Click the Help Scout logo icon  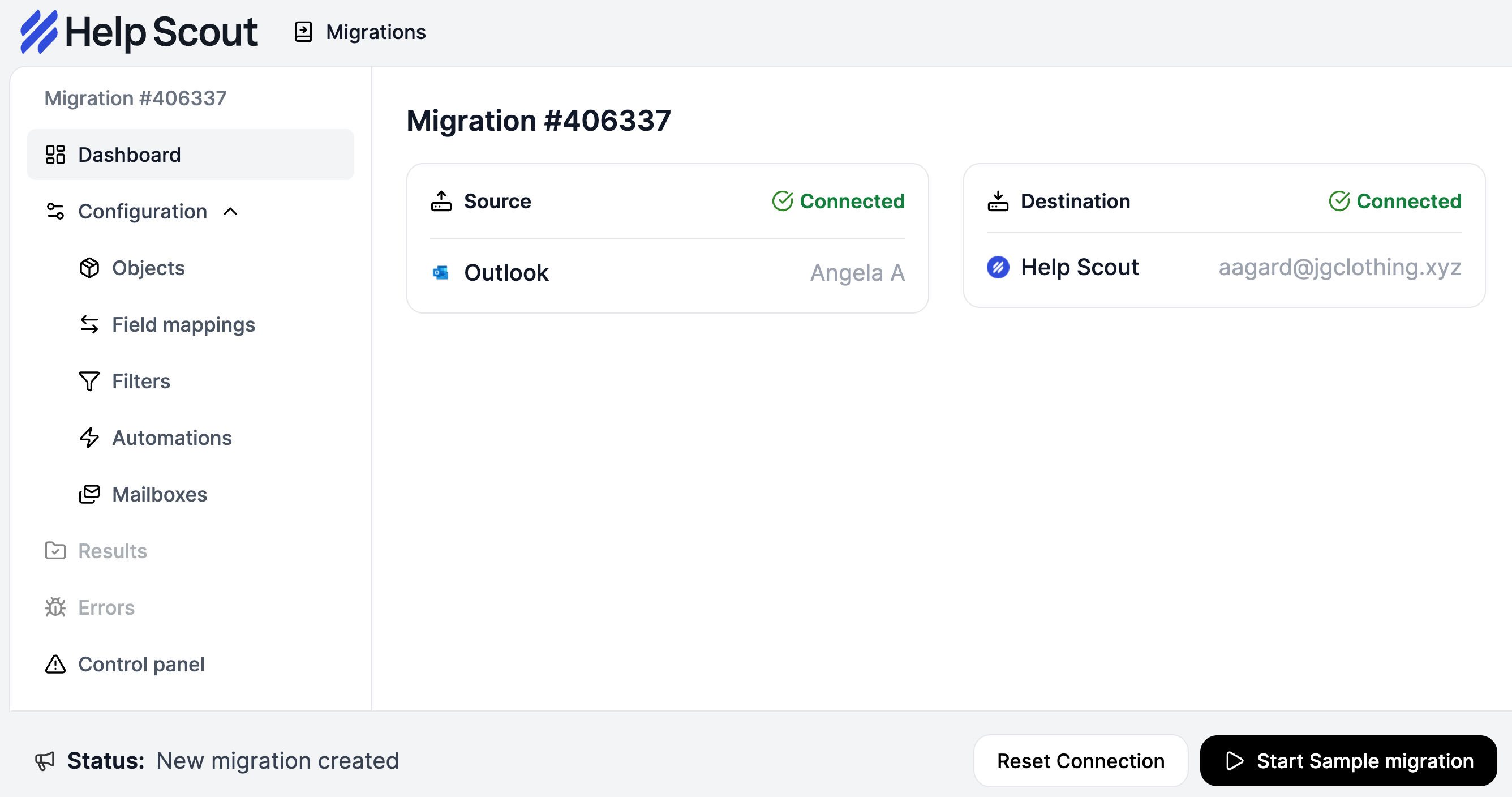click(38, 32)
